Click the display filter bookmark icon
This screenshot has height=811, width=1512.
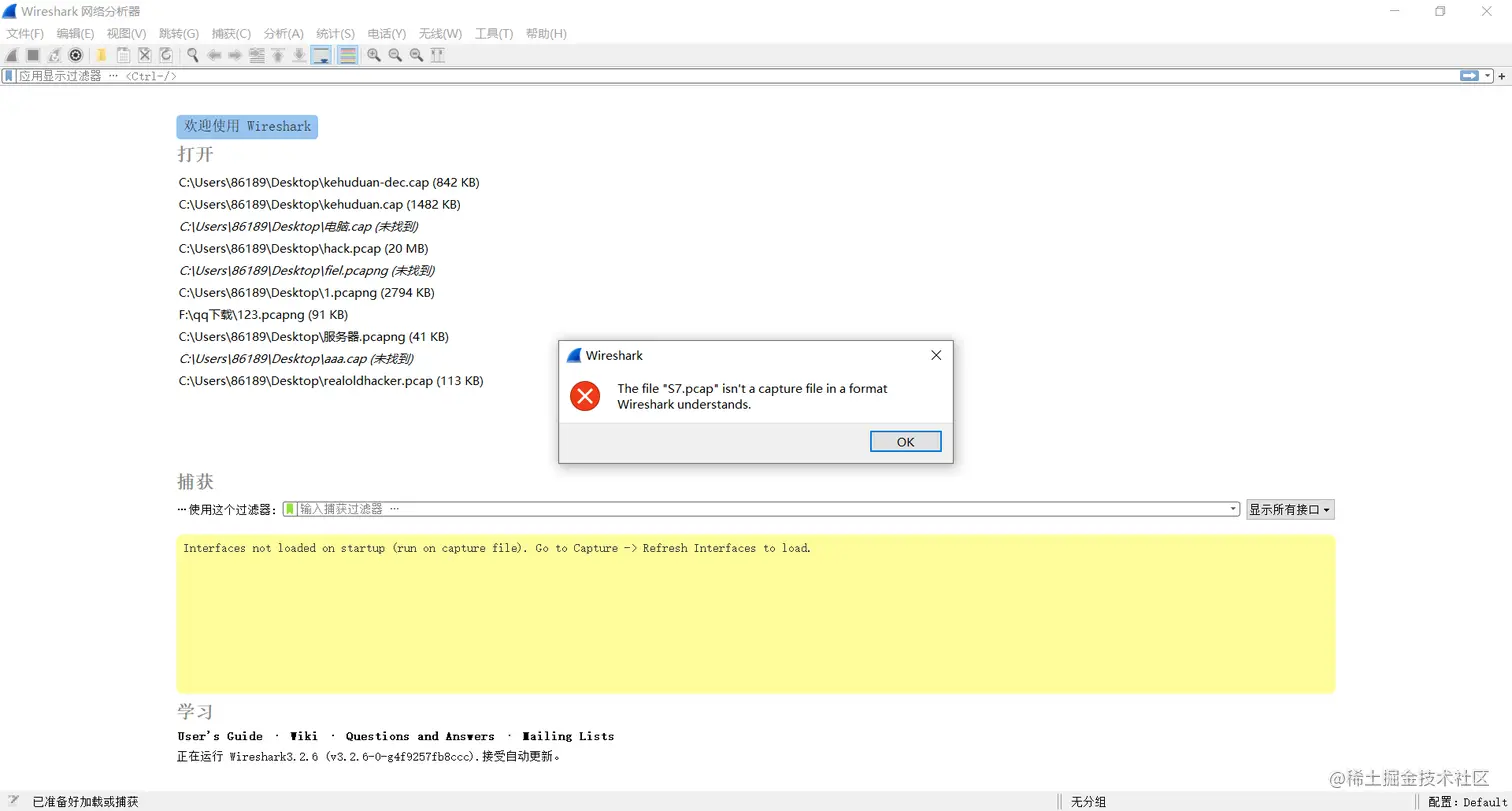(x=9, y=76)
